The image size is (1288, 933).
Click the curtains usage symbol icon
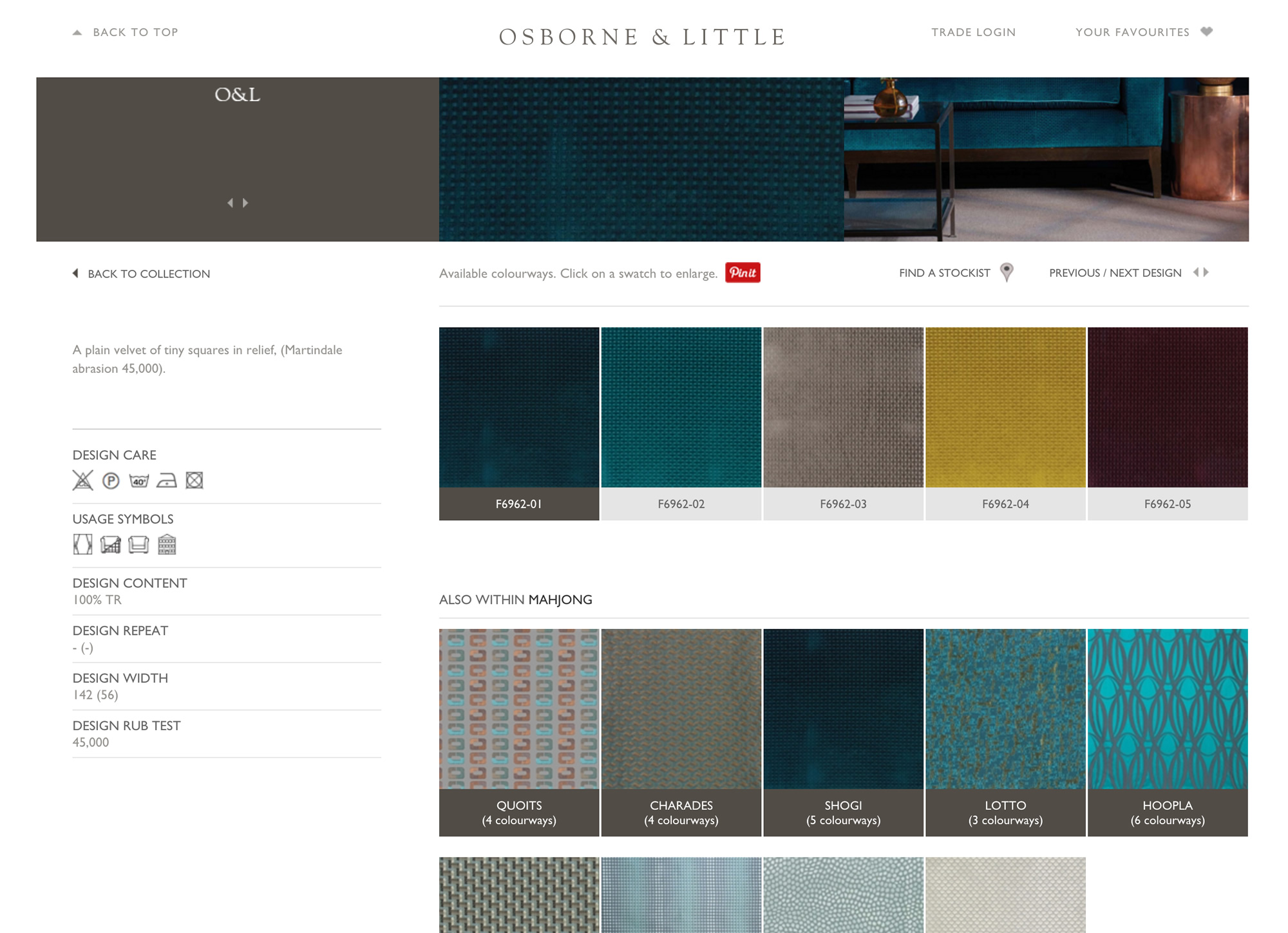pyautogui.click(x=82, y=545)
